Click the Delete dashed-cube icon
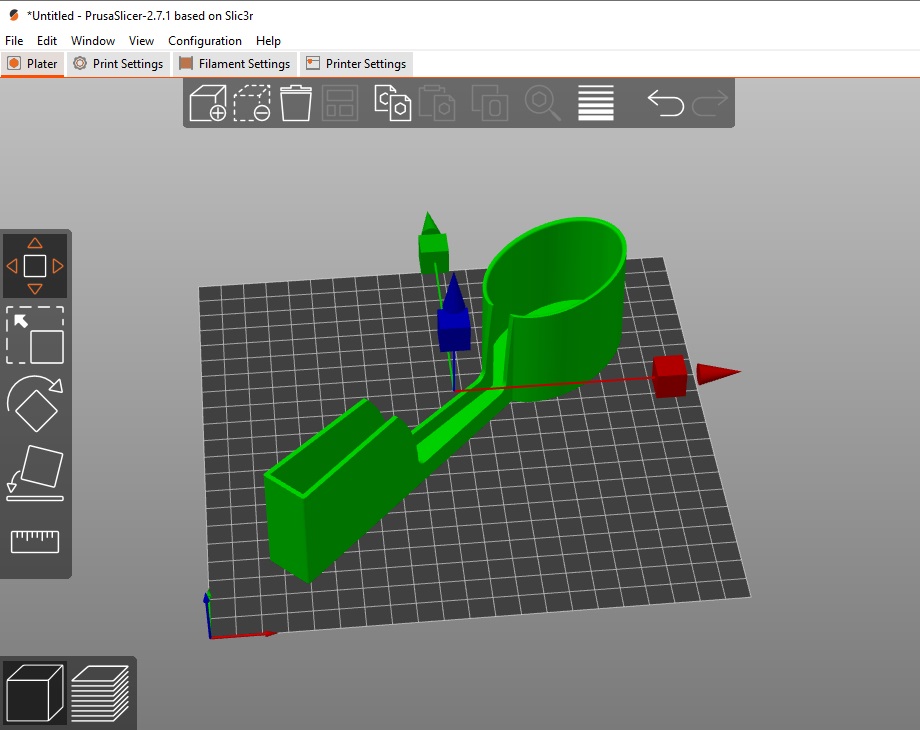 coord(252,103)
